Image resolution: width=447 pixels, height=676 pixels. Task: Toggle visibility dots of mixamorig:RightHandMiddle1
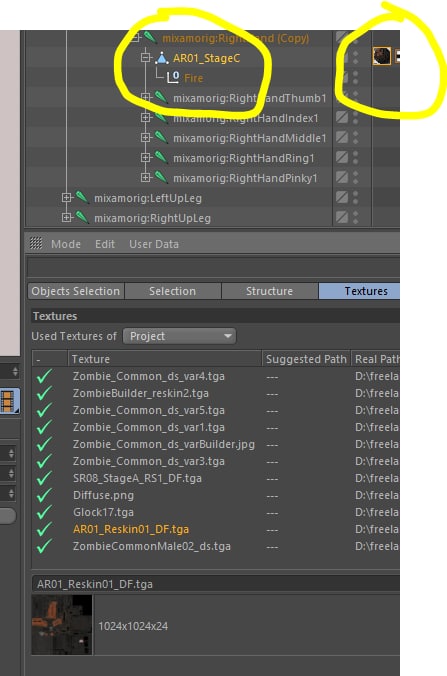pyautogui.click(x=355, y=138)
